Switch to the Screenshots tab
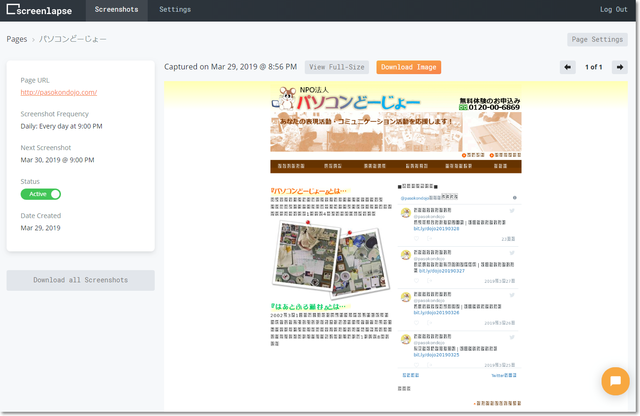This screenshot has height=416, width=640. click(117, 10)
